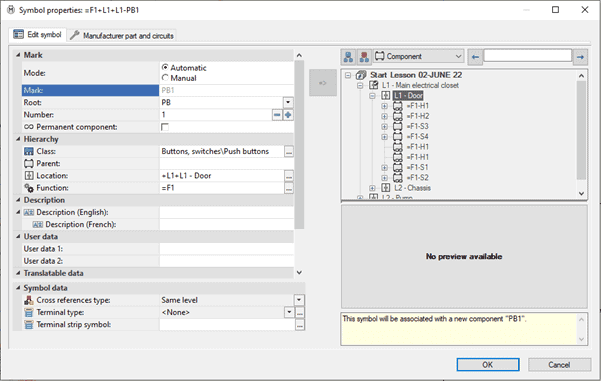Click the red tree filter icon
Screen dimensions: 601x381
click(364, 57)
